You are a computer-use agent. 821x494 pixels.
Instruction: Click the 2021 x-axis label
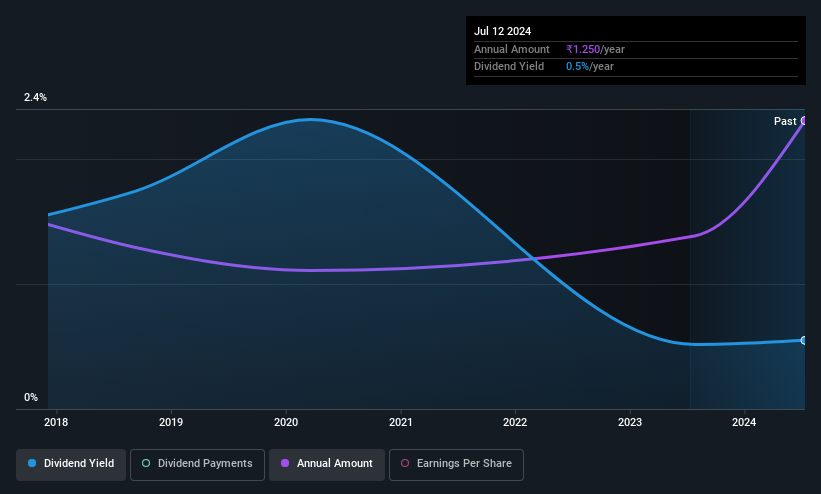point(401,422)
